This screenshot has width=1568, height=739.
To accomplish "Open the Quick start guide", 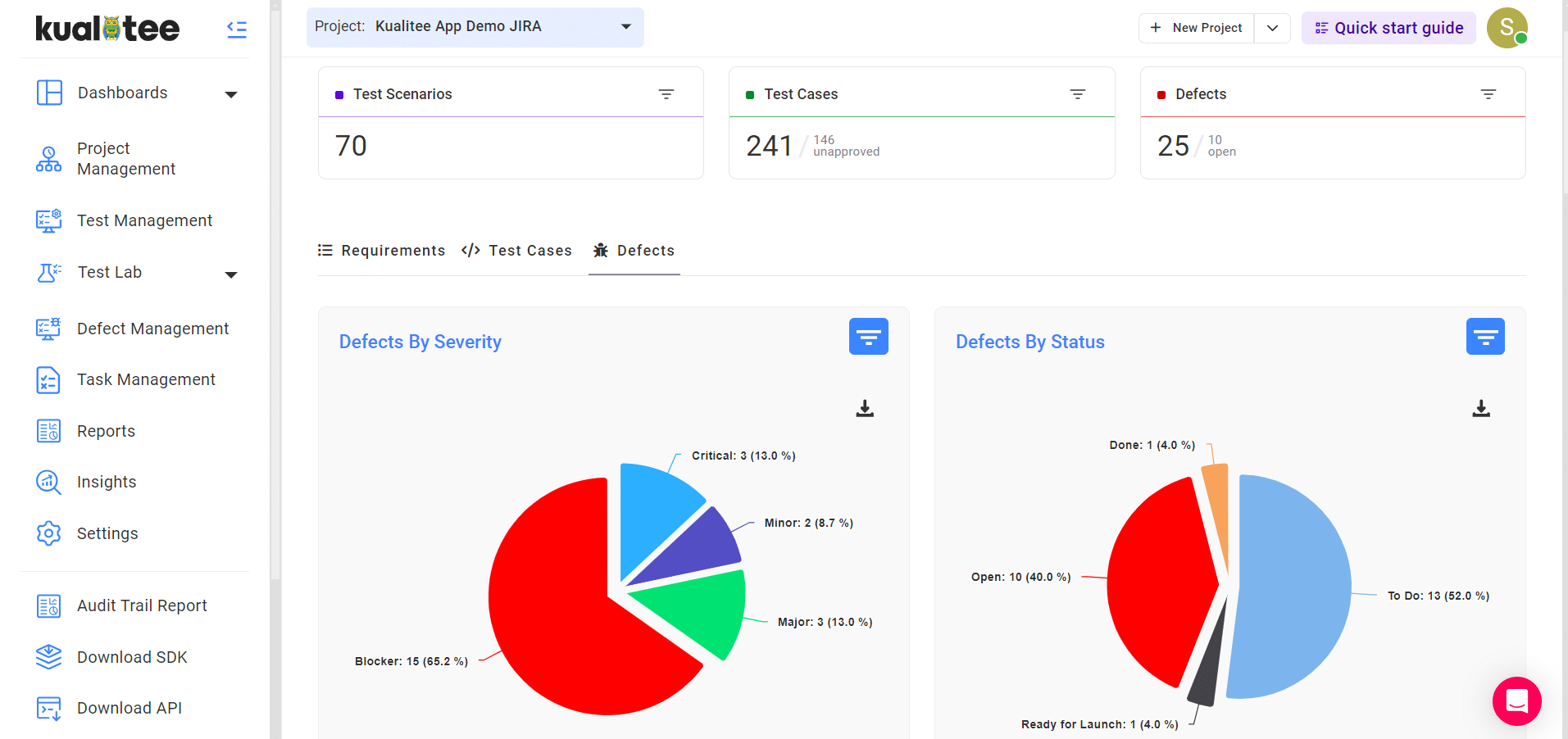I will [x=1388, y=28].
